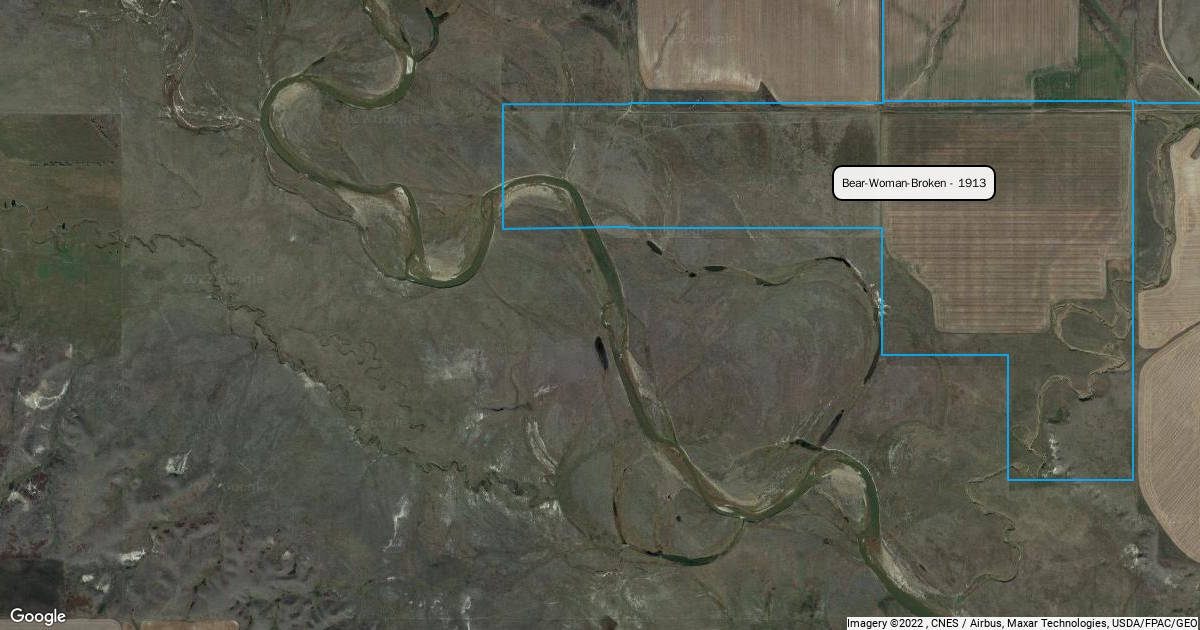Image resolution: width=1200 pixels, height=630 pixels.
Task: Click the southeast corner of the blue parcel outline
Action: (1132, 480)
